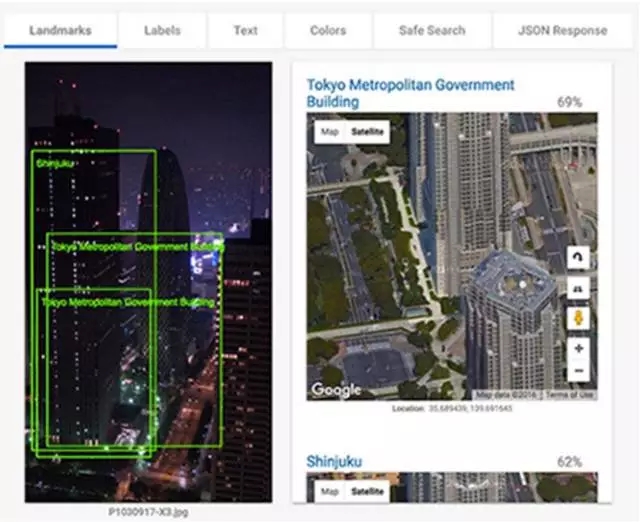Click the Shinjuku result heading
The width and height of the screenshot is (640, 522).
click(x=334, y=461)
